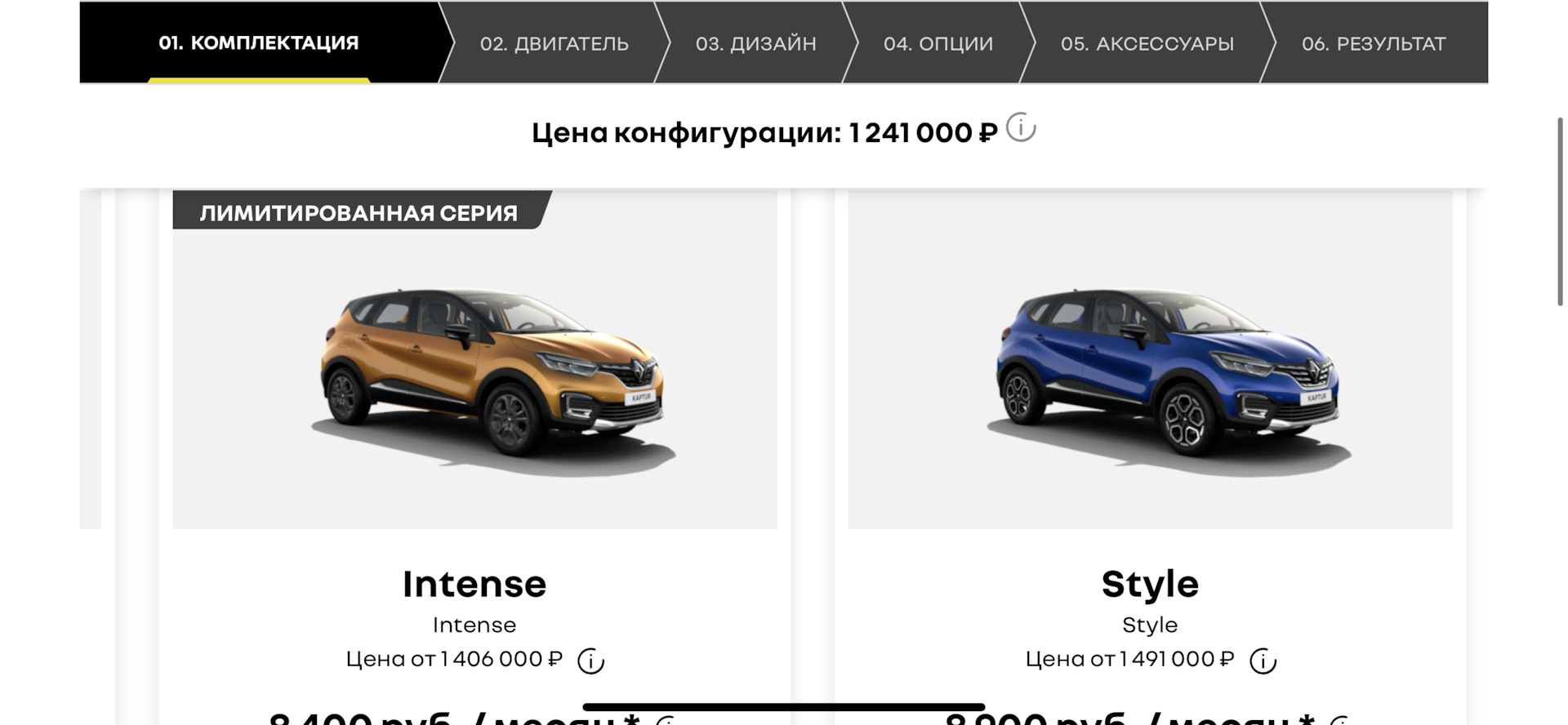Click Style price text 1 491 000 ₽

coord(1177,659)
